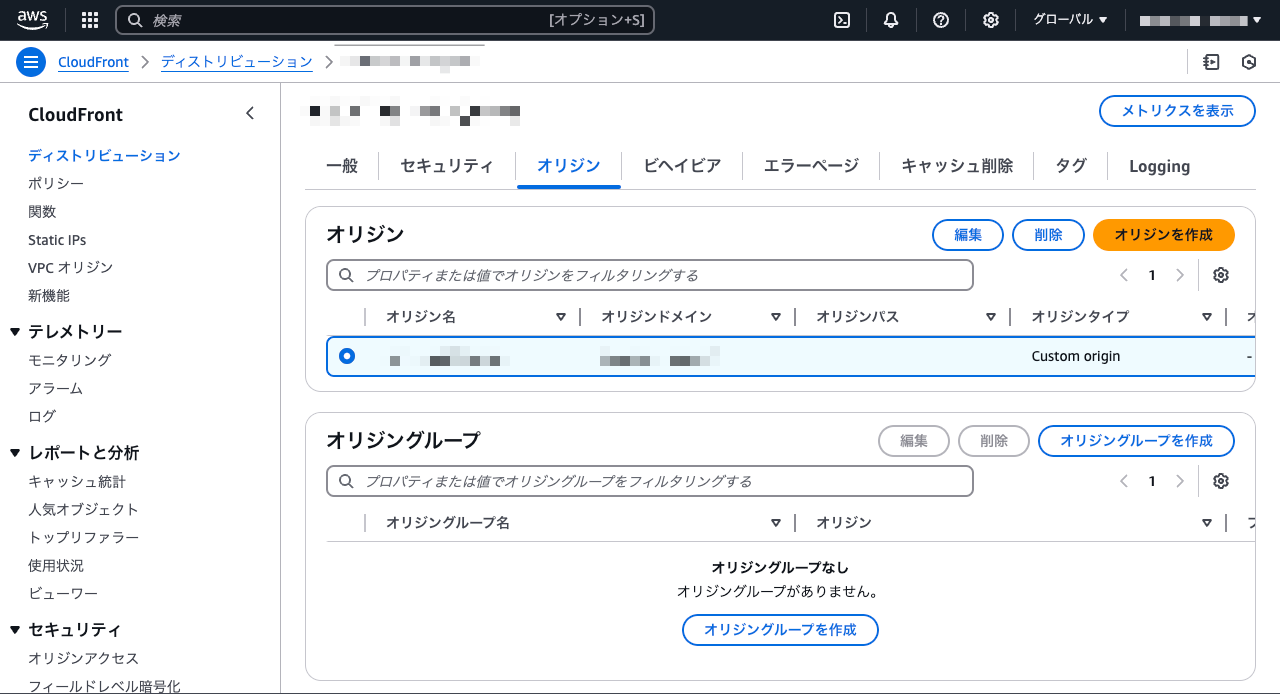The height and width of the screenshot is (694, 1280).
Task: Open 関数 in the sidebar
Action: pos(42,212)
